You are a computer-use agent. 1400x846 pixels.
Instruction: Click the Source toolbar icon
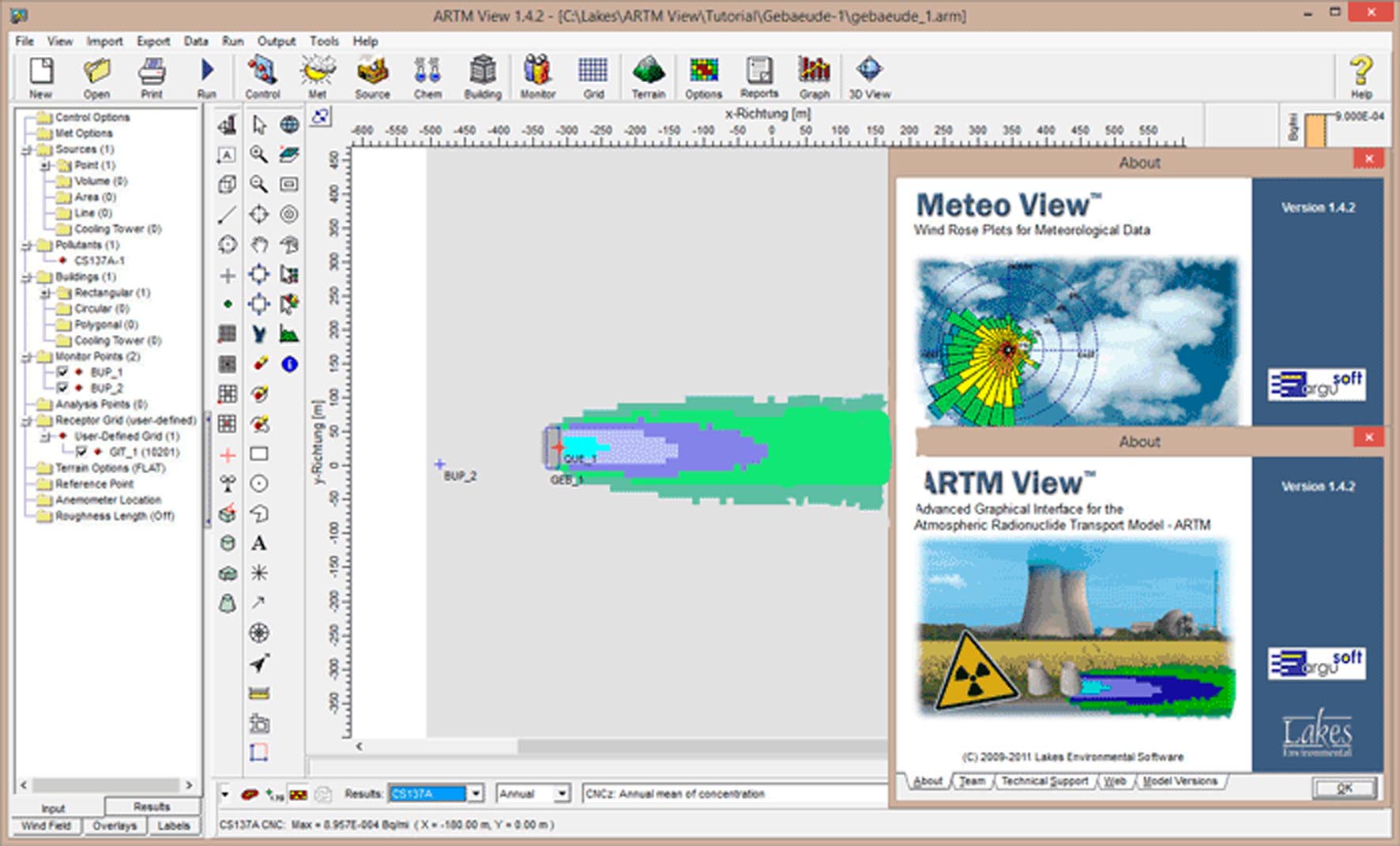pyautogui.click(x=372, y=77)
